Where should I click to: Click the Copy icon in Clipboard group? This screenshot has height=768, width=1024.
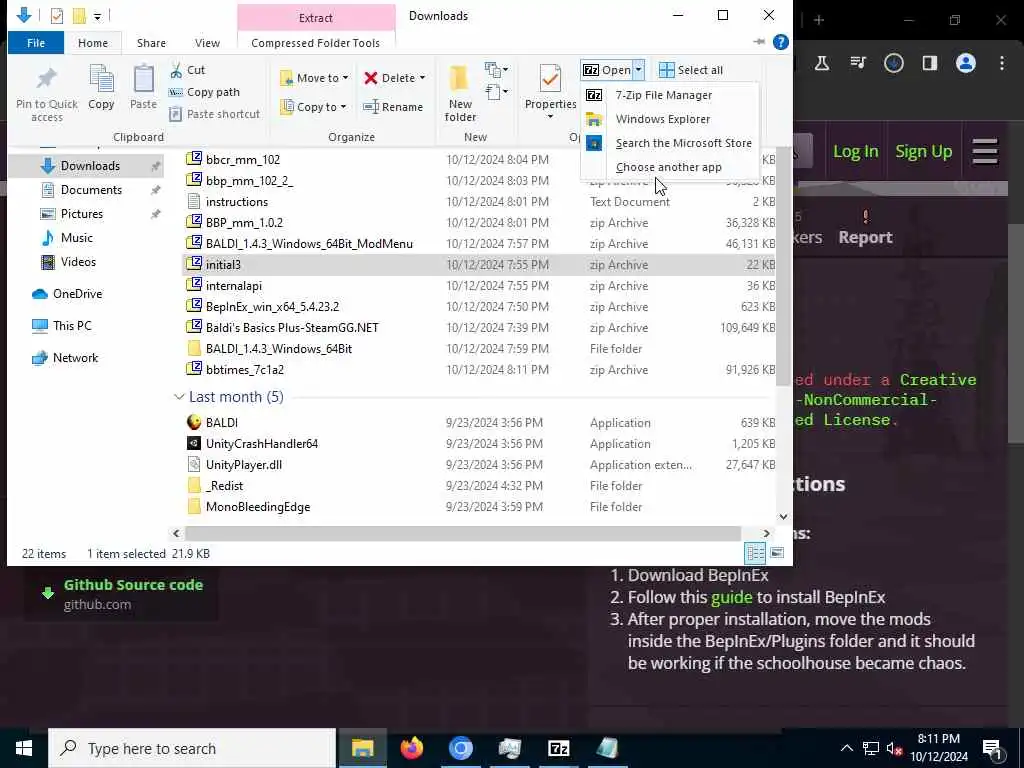pos(101,80)
